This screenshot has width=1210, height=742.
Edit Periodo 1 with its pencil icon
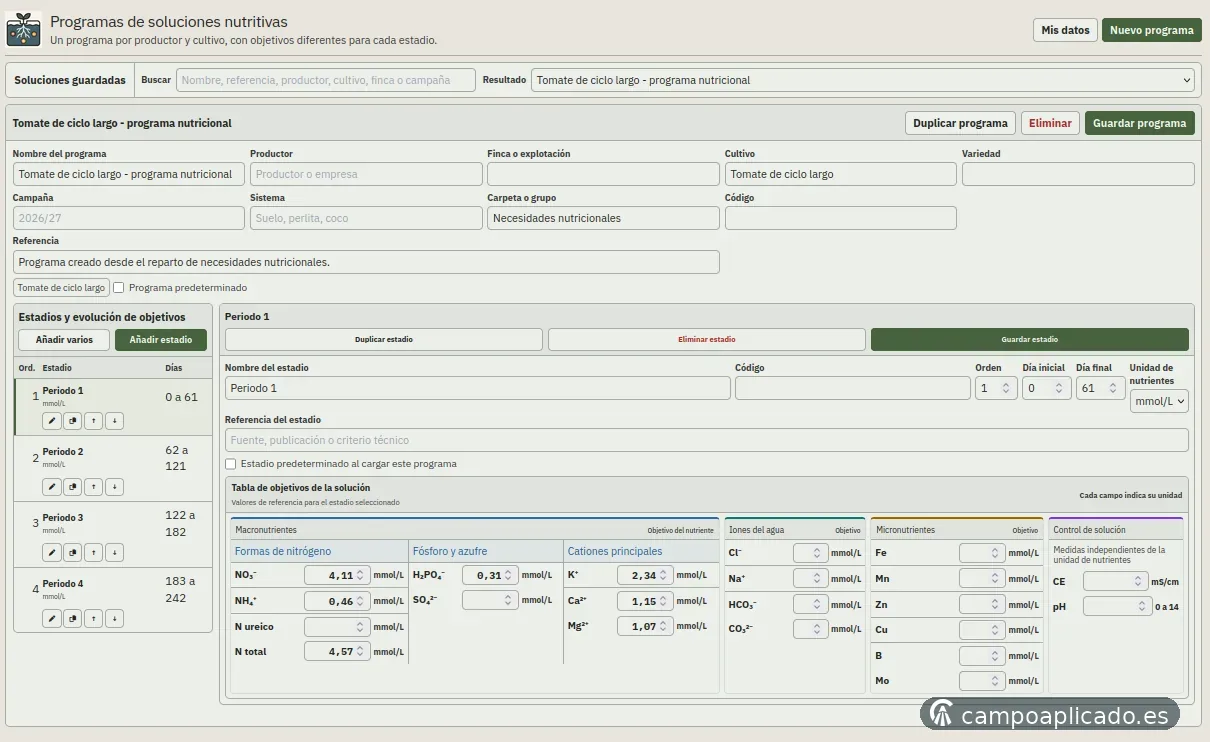(52, 421)
